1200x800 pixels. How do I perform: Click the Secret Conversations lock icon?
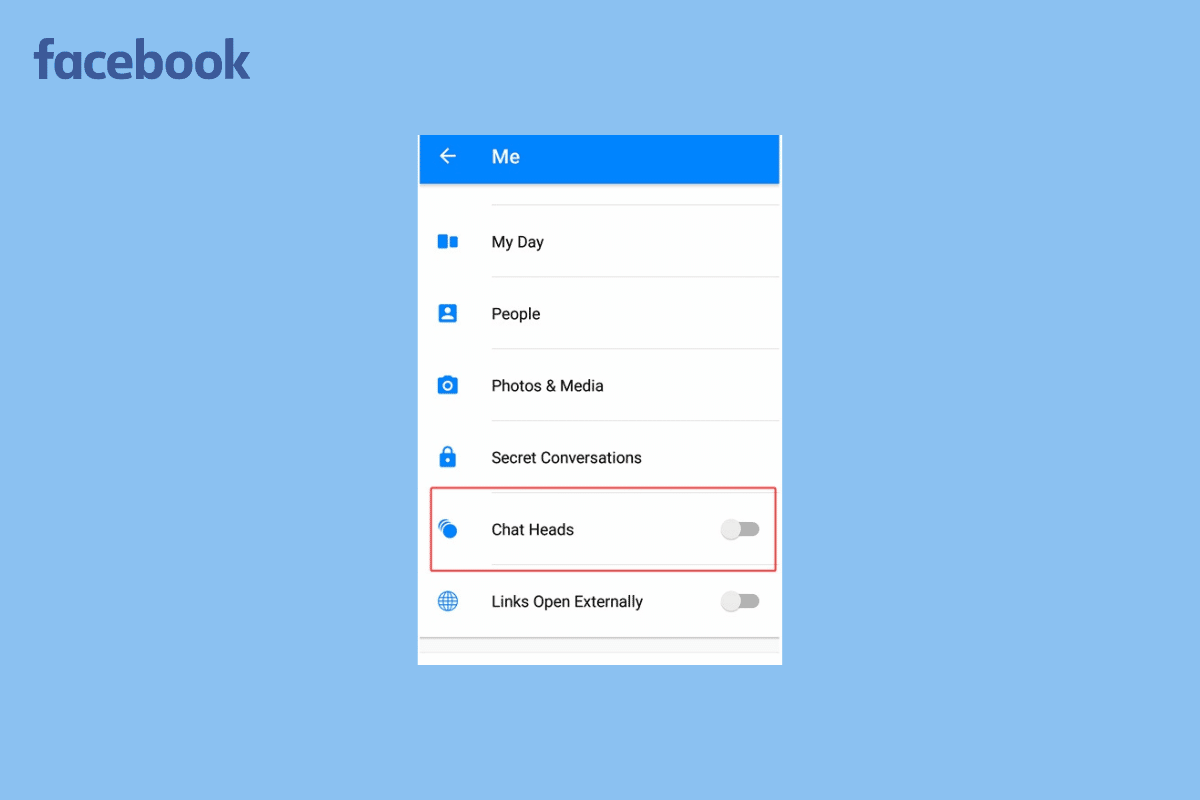click(448, 457)
